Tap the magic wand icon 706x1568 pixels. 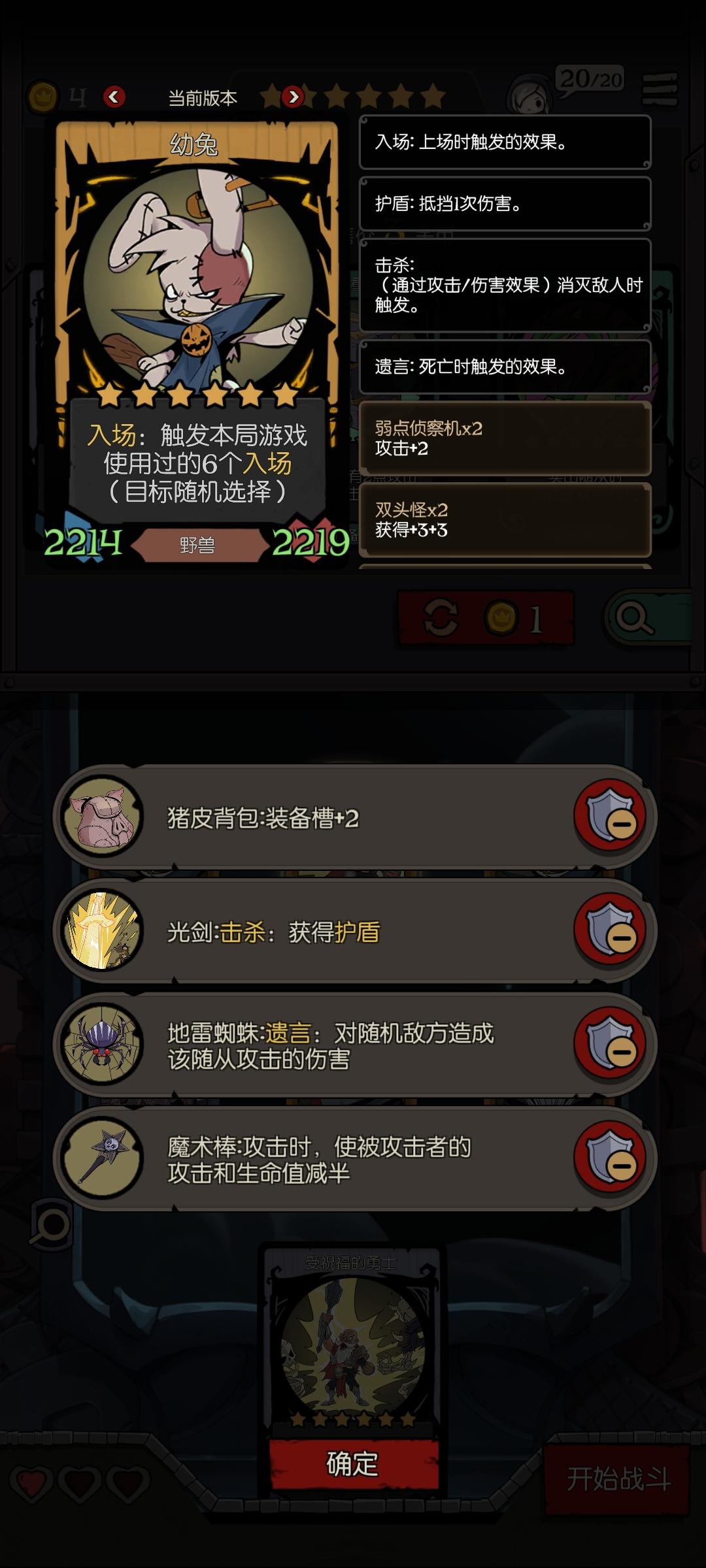coord(102,1158)
